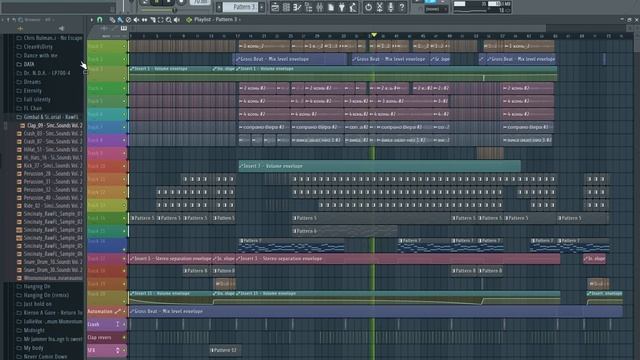The image size is (640, 360).
Task: Click the plugin picker plug icon
Action: pyautogui.click(x=342, y=7)
